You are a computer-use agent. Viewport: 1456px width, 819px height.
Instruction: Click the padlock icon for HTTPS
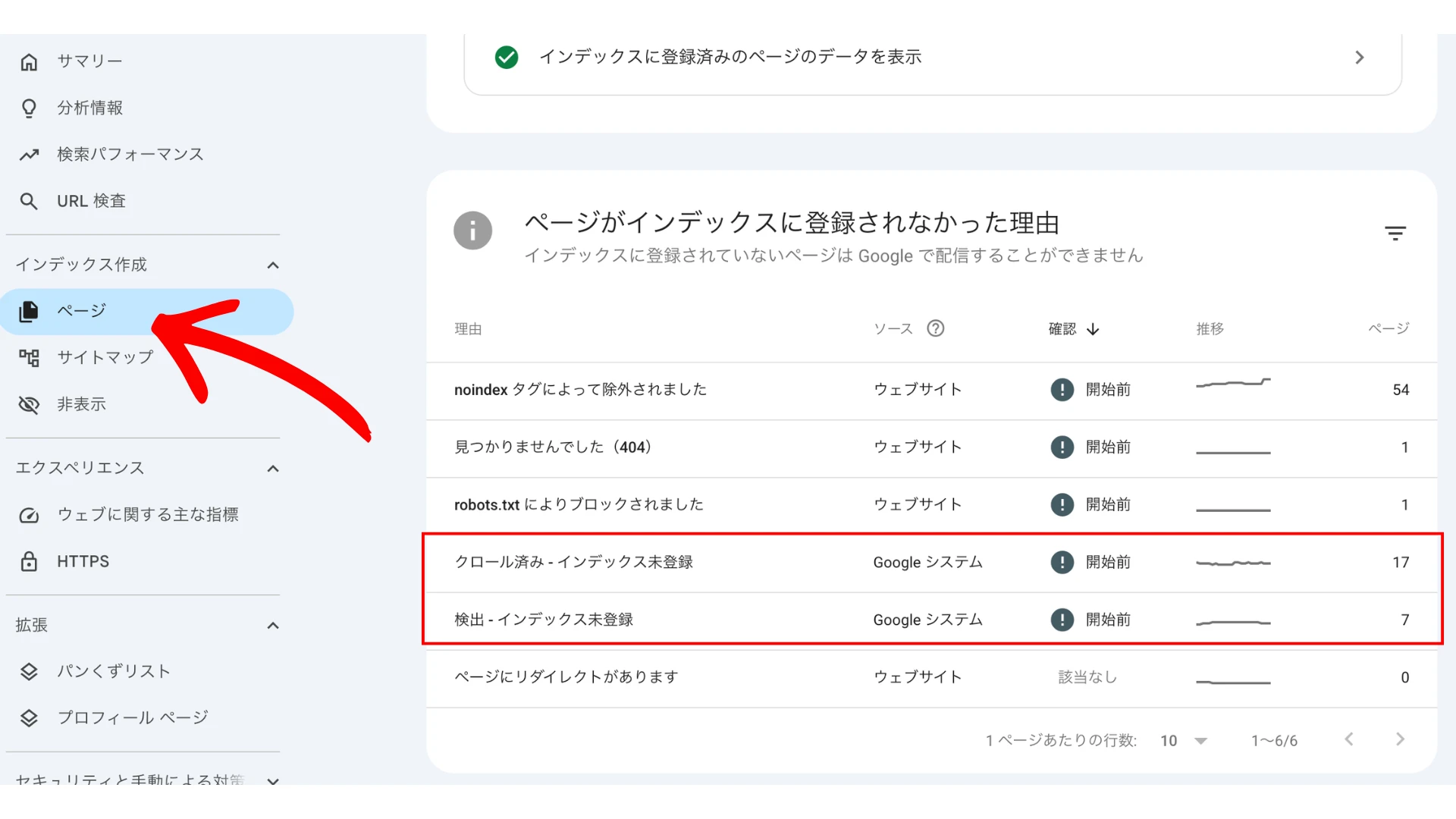point(29,562)
